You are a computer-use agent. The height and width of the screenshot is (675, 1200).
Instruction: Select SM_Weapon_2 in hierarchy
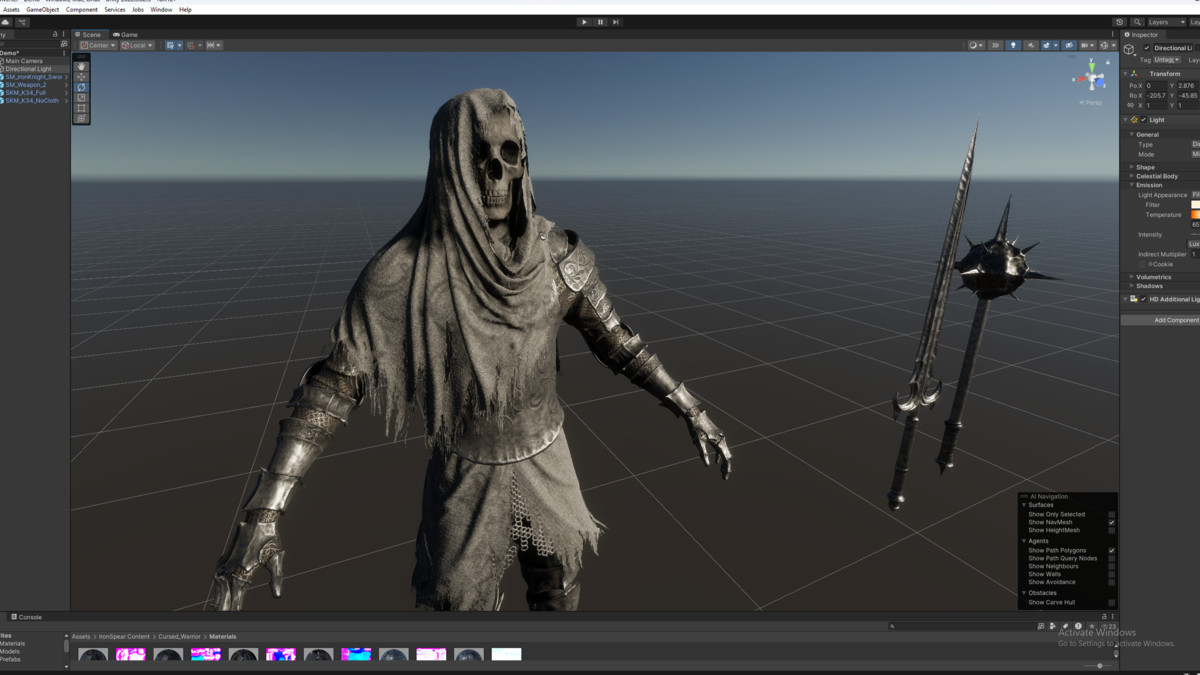click(26, 85)
